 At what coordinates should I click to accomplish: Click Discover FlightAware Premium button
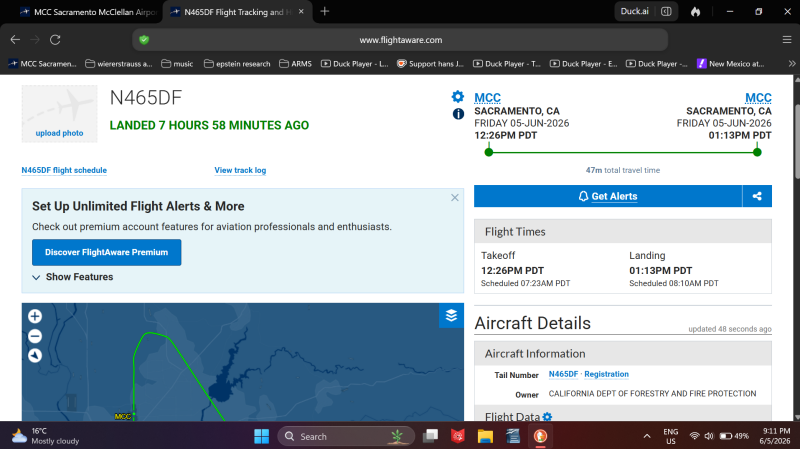pos(106,253)
